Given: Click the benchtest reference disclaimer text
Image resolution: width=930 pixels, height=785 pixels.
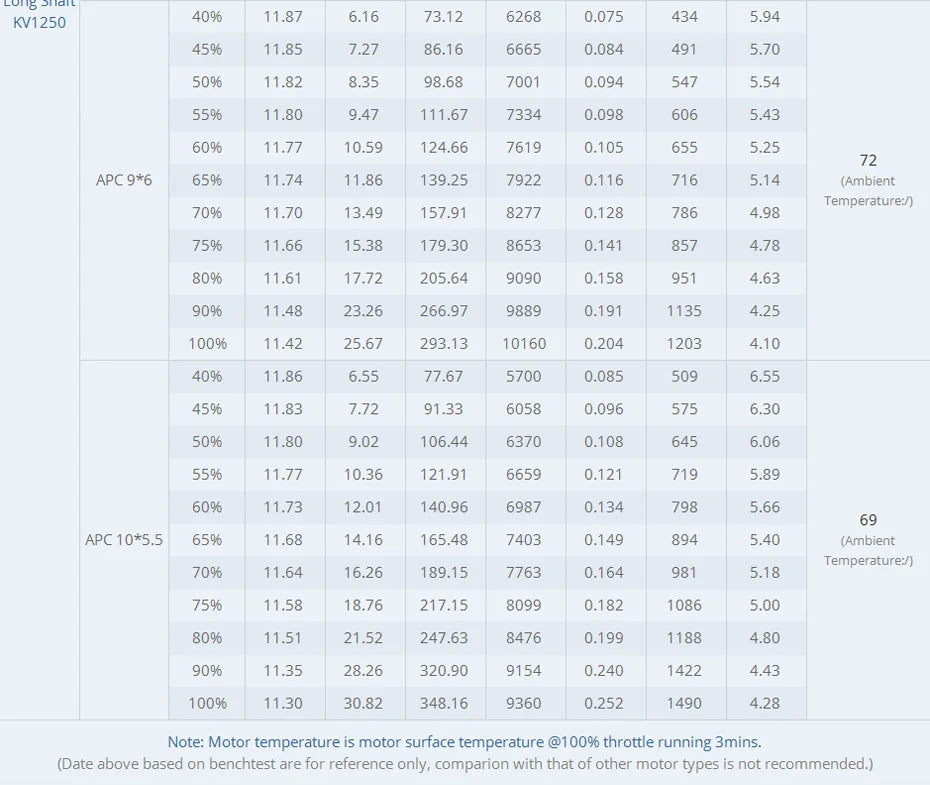Looking at the screenshot, I should (x=465, y=764).
